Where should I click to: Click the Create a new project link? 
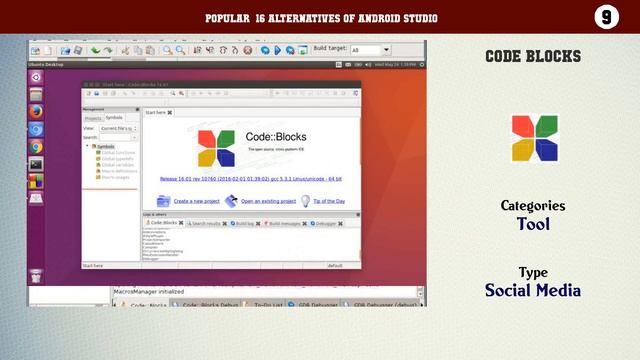(x=197, y=201)
